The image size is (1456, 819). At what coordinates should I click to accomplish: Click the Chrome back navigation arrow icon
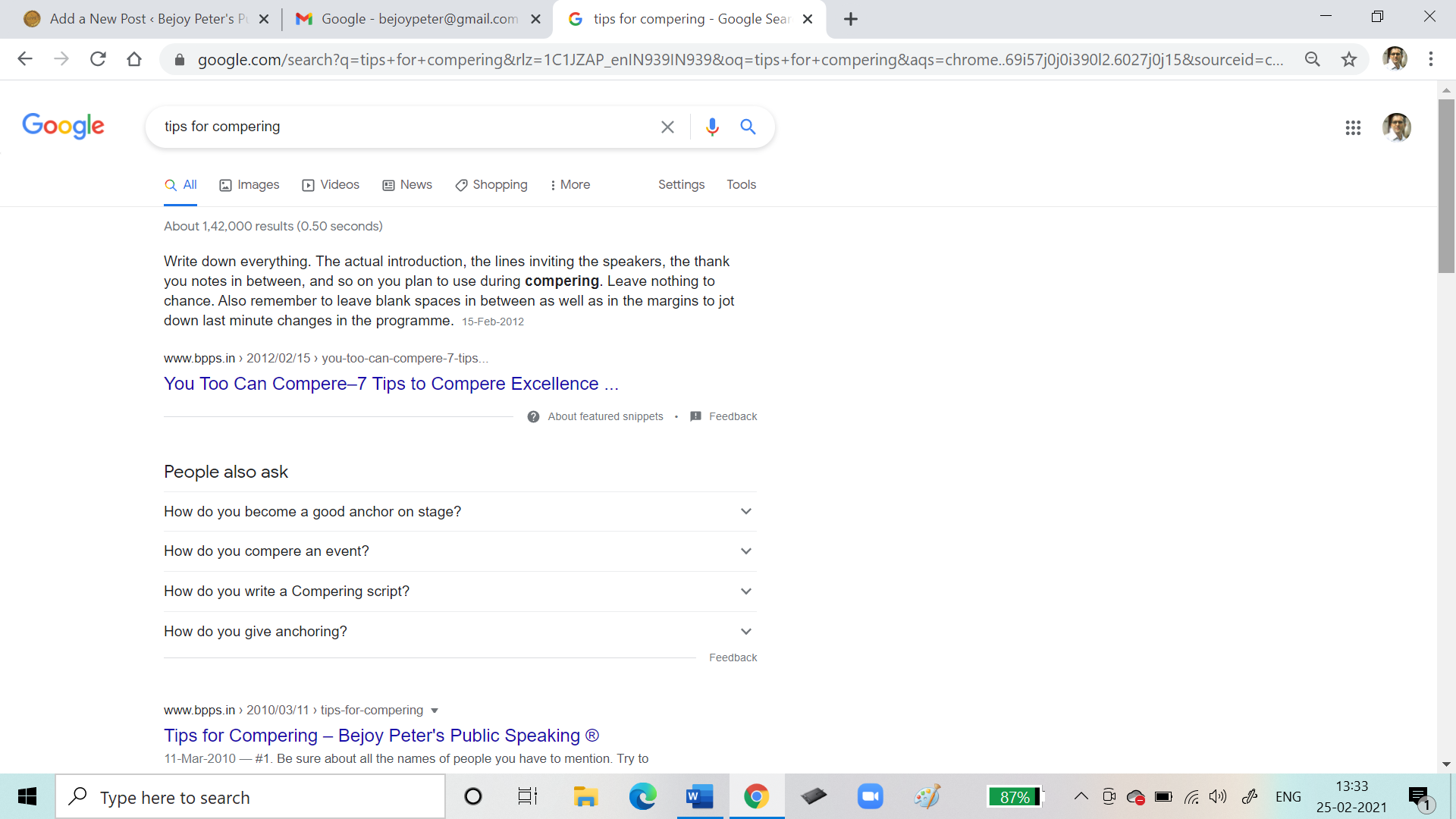pos(24,61)
